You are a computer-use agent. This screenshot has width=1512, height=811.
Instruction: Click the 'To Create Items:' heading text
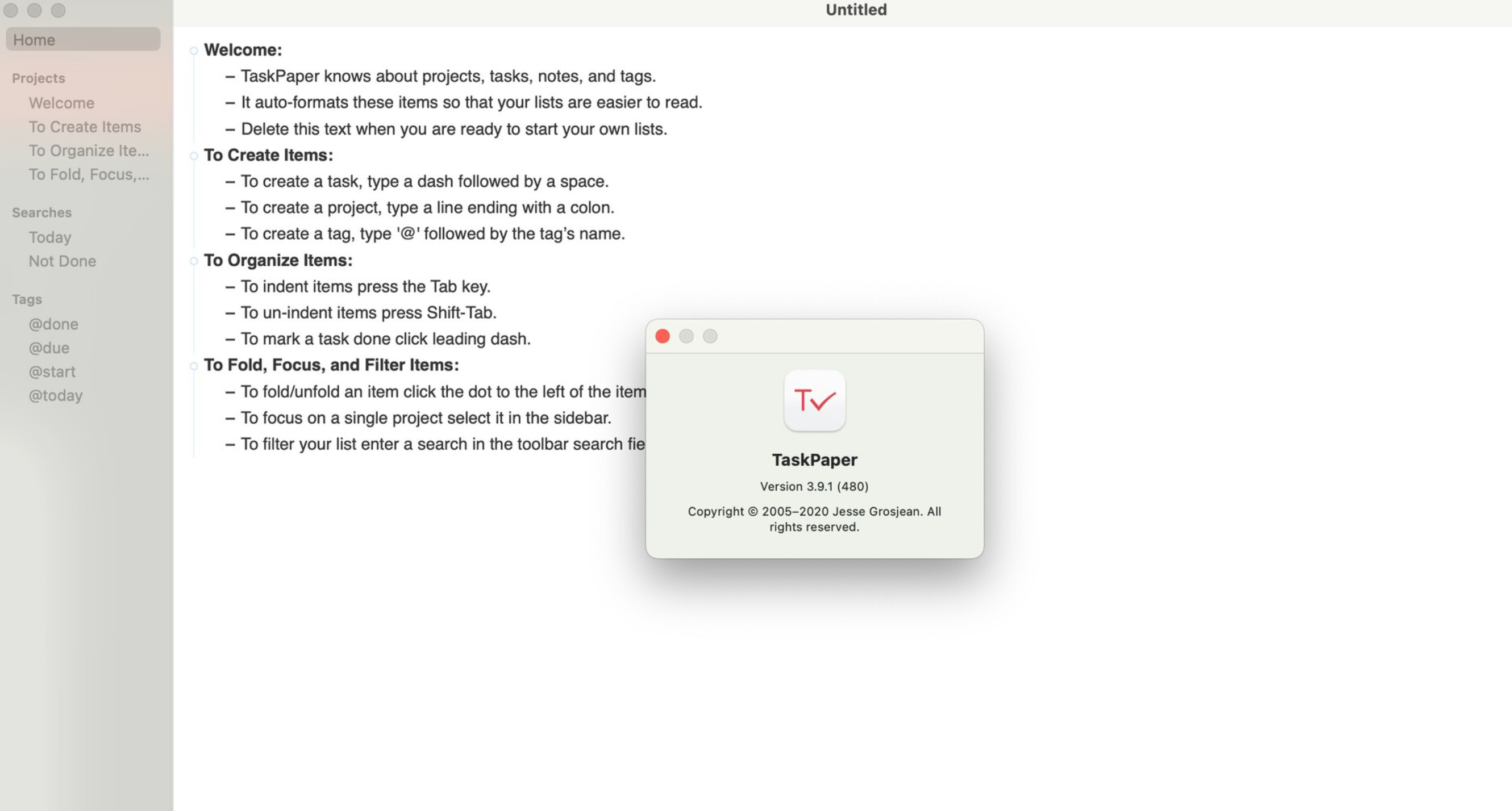(x=268, y=155)
